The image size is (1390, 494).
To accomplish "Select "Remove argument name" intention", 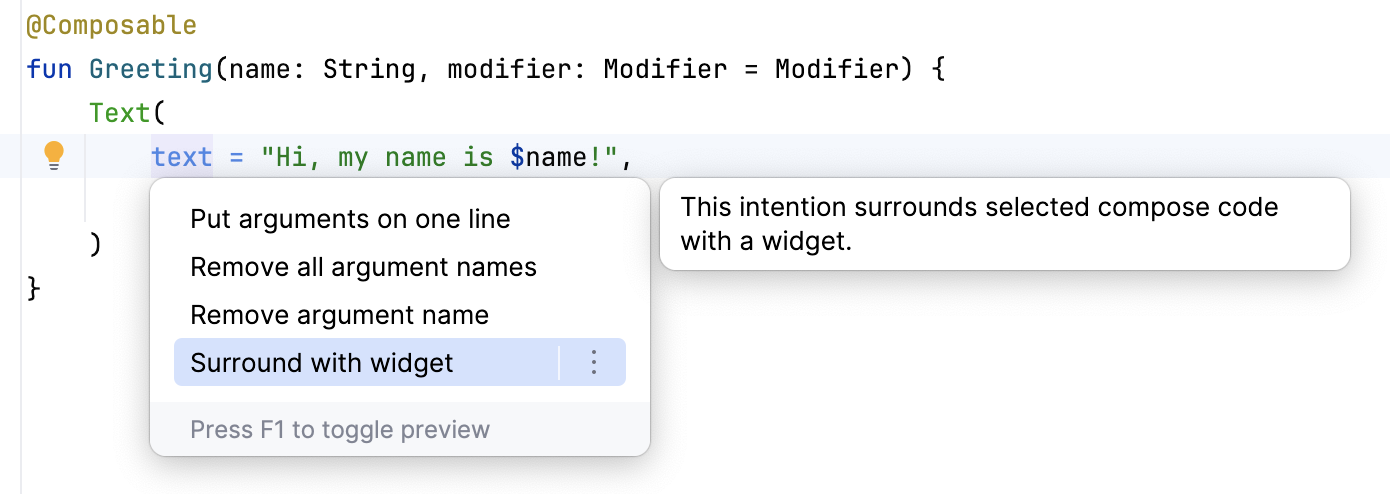I will click(339, 315).
